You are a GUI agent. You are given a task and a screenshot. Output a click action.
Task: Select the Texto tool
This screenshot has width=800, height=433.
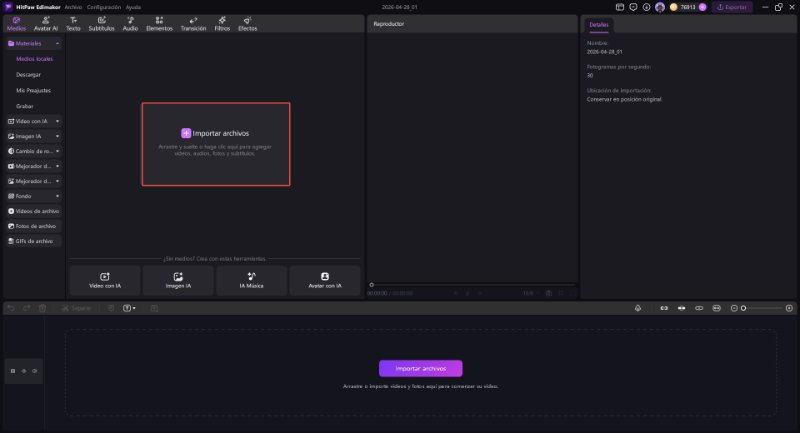tap(73, 24)
